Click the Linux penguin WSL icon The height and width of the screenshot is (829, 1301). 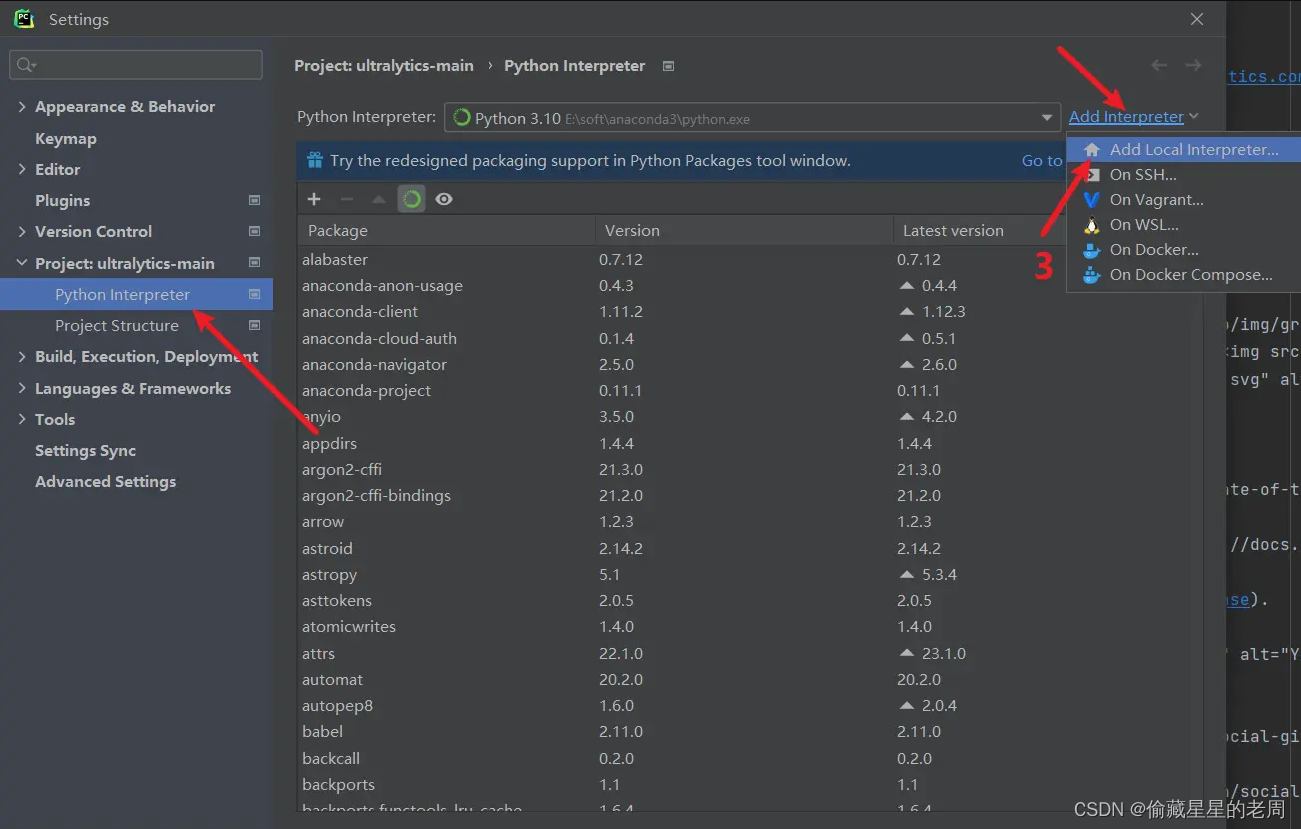1092,225
